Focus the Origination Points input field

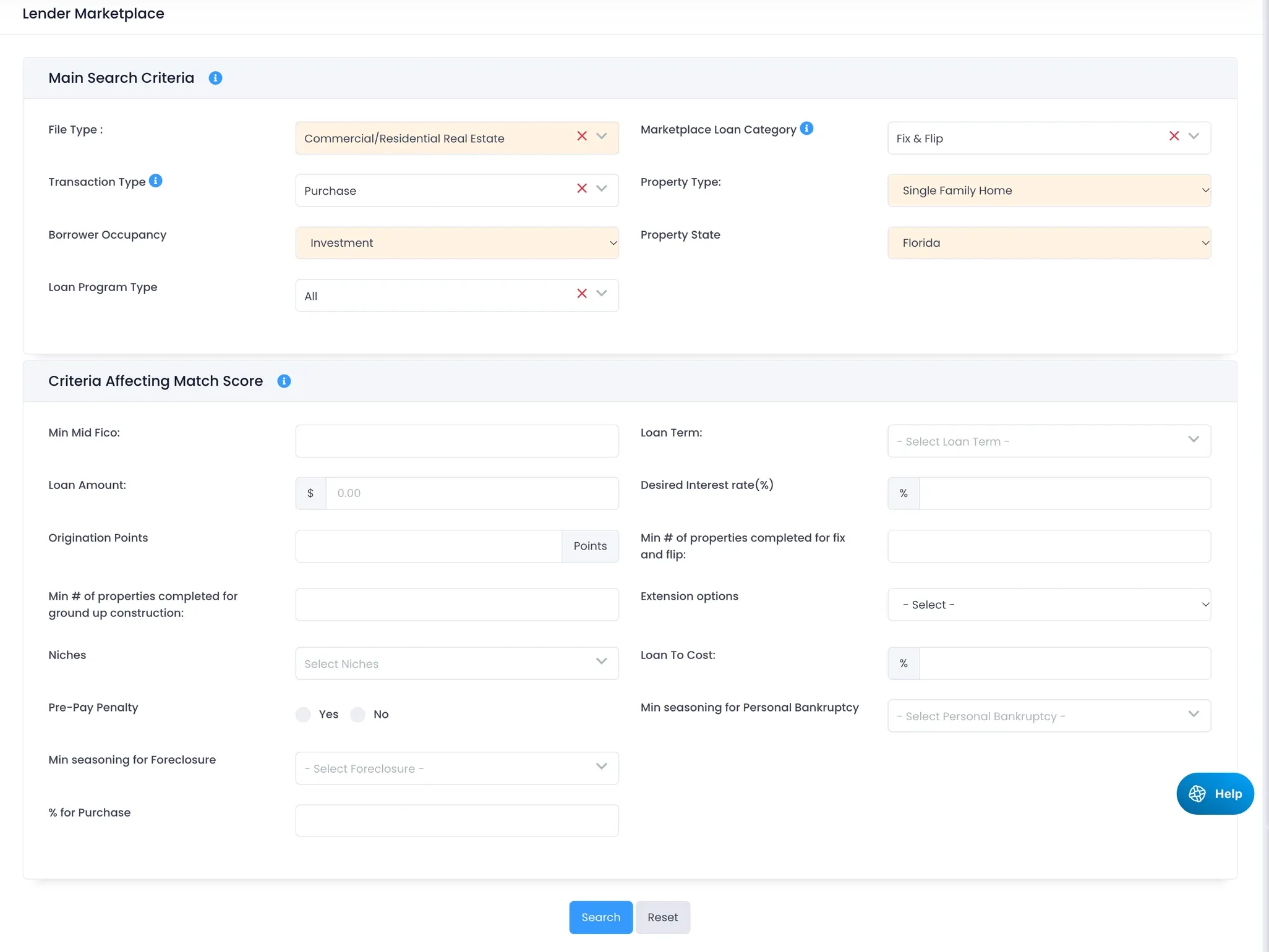[429, 546]
